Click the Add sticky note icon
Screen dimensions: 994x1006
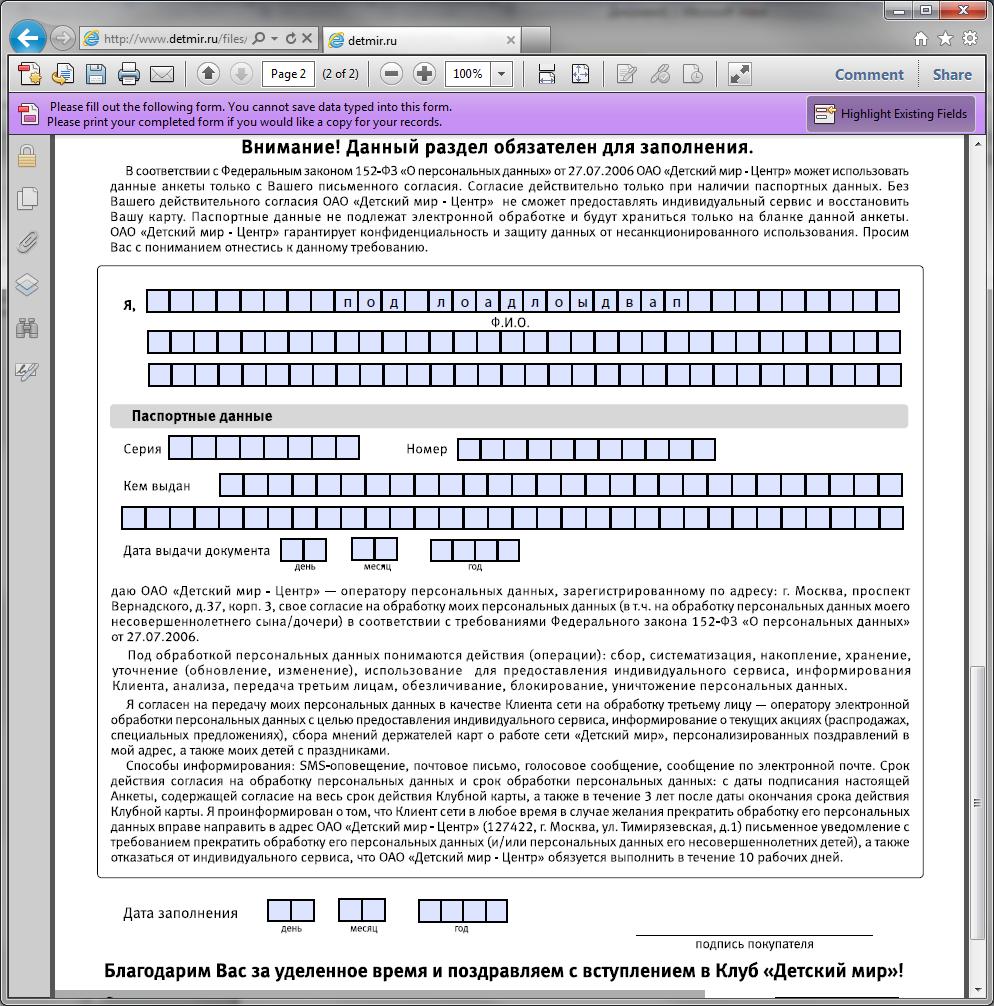tap(626, 74)
